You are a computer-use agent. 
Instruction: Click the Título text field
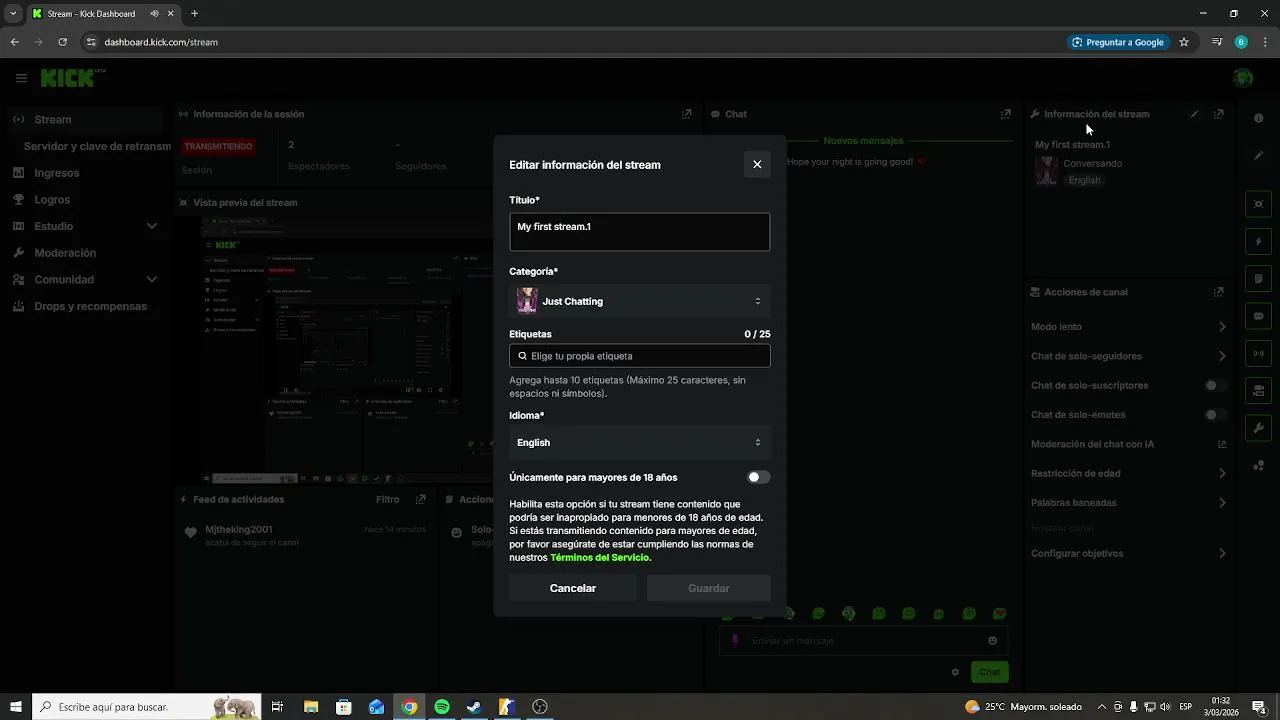640,232
